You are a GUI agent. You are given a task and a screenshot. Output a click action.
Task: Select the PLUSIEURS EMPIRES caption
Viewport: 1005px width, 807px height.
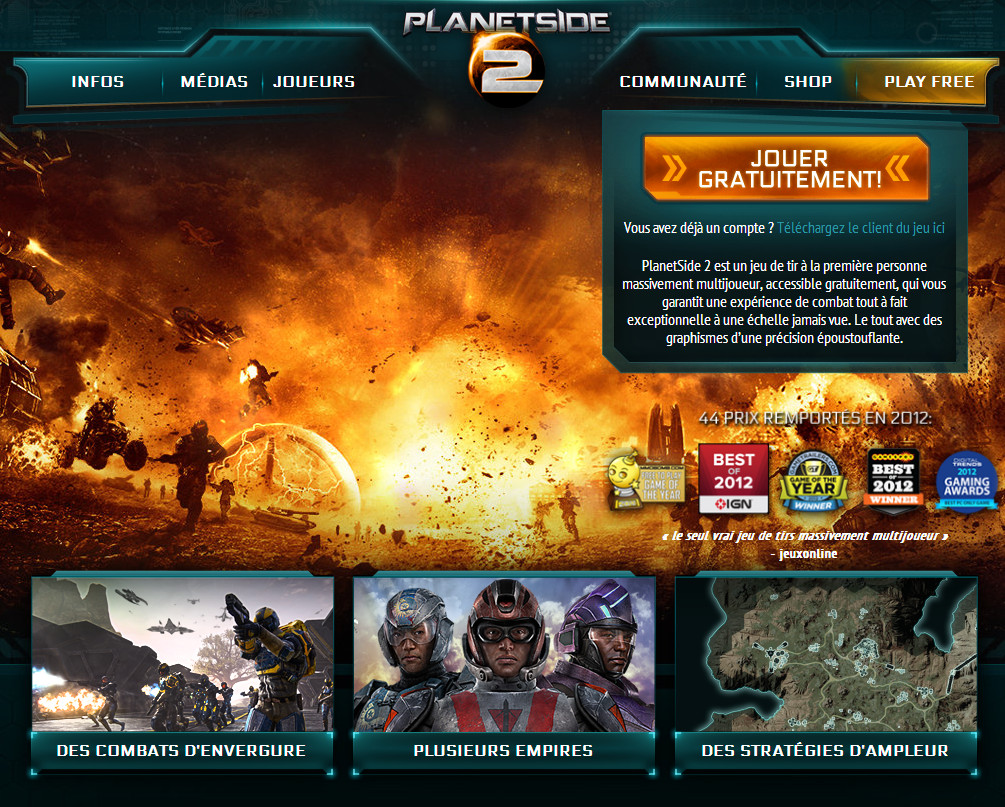[x=504, y=750]
